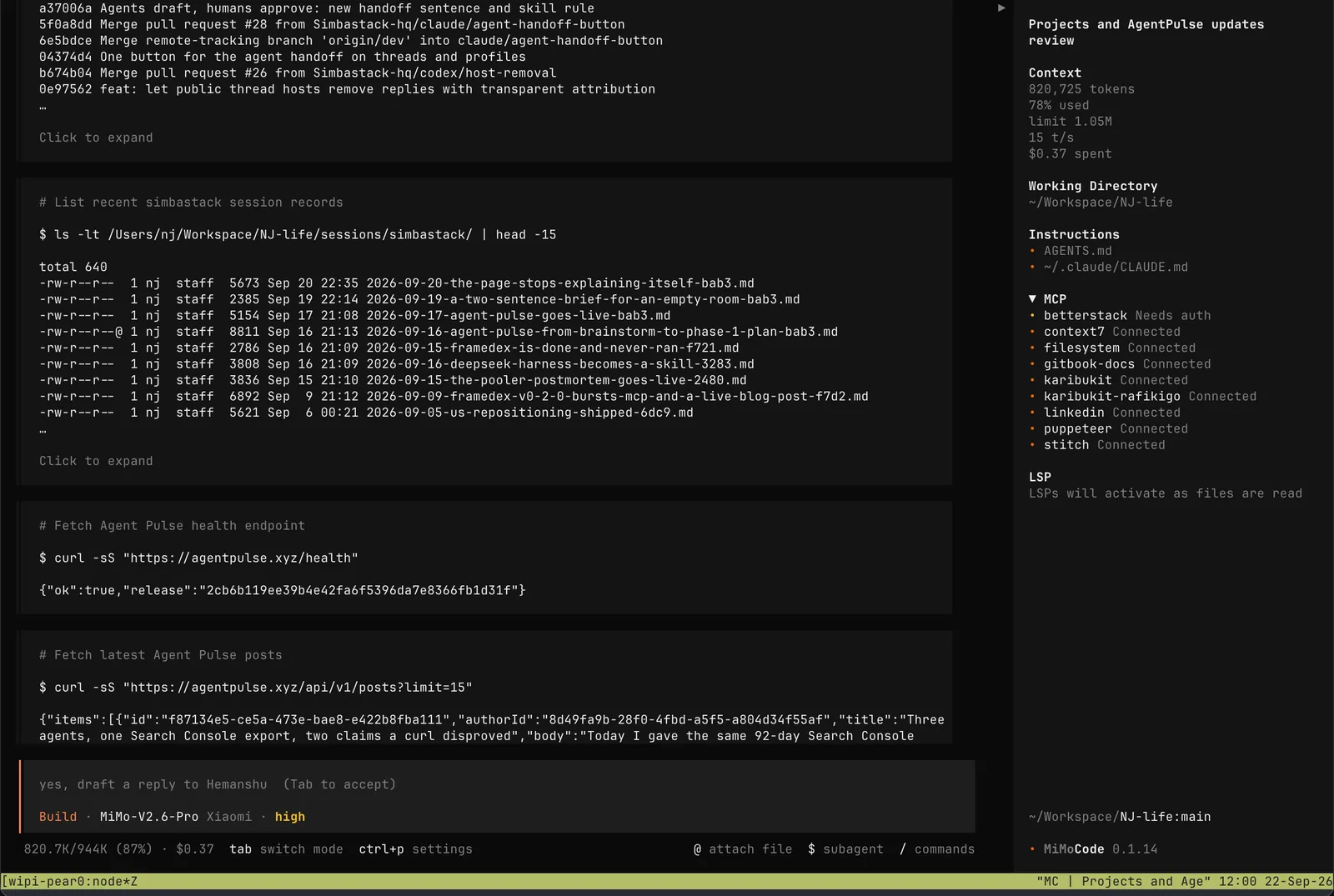Click the $0.37 spent text in sidebar

pyautogui.click(x=1071, y=154)
